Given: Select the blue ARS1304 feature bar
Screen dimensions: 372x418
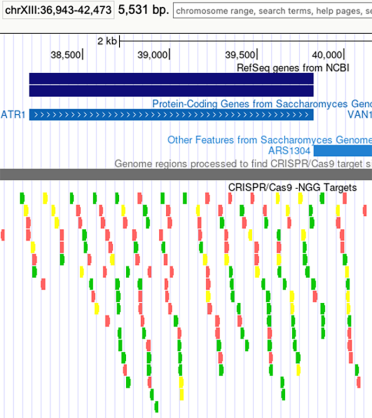Looking at the screenshot, I should click(x=343, y=151).
